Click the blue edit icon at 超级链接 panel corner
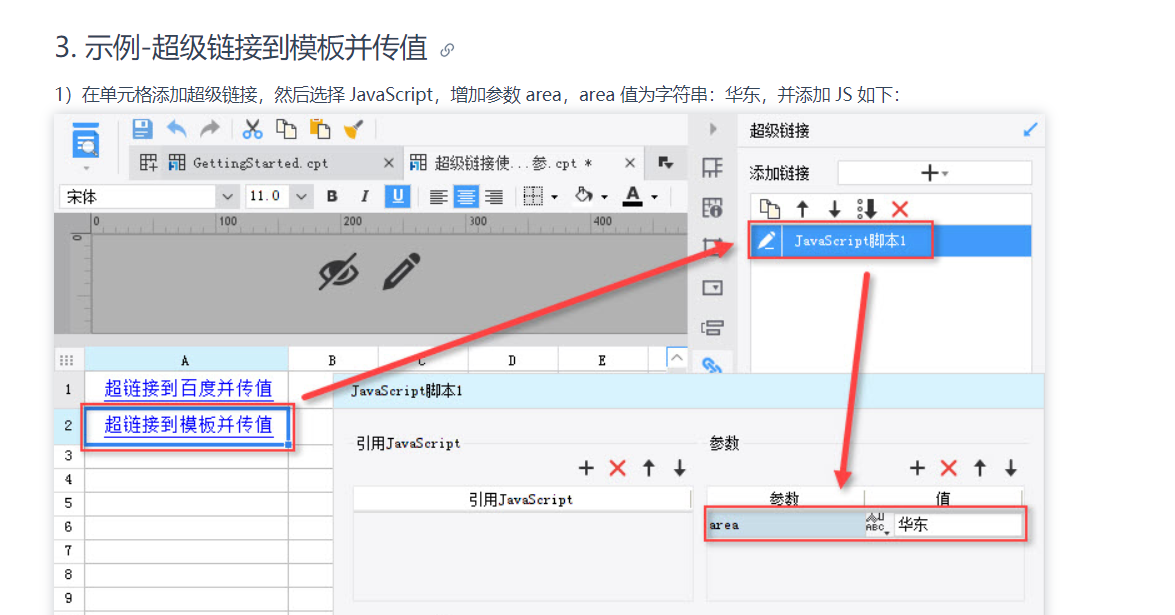The width and height of the screenshot is (1175, 615). (1030, 130)
